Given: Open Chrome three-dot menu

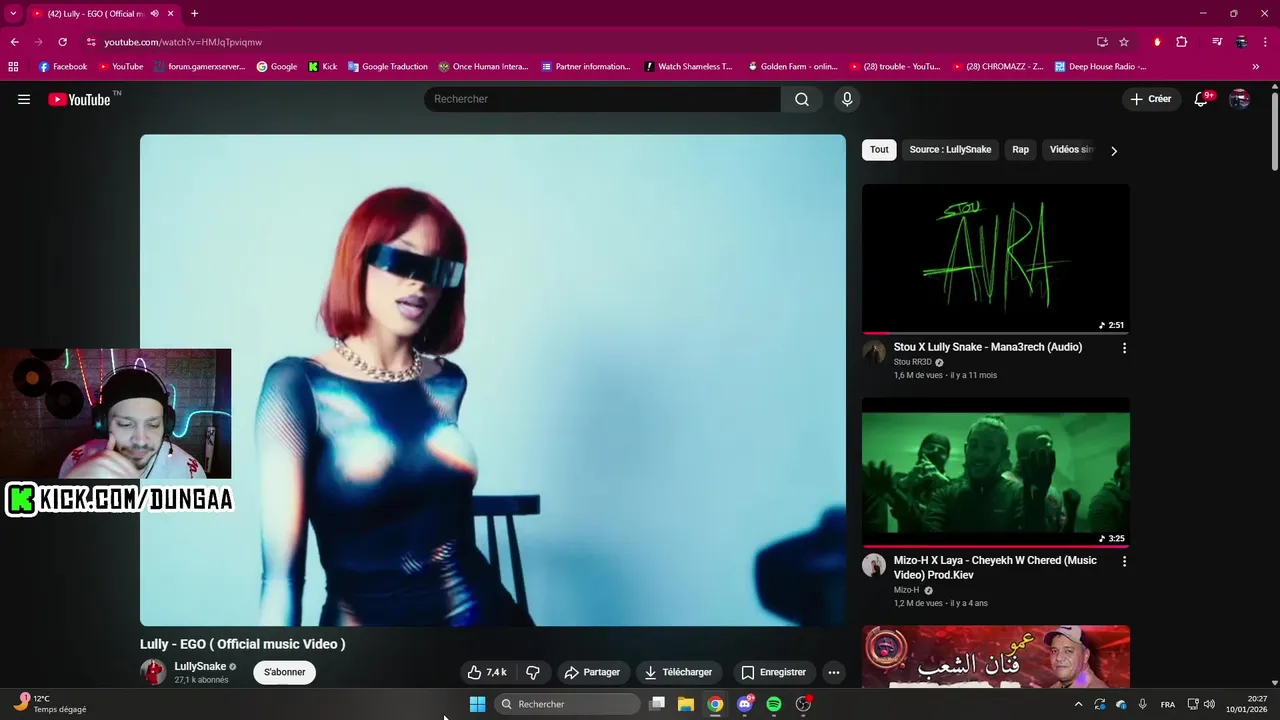Looking at the screenshot, I should pyautogui.click(x=1265, y=42).
